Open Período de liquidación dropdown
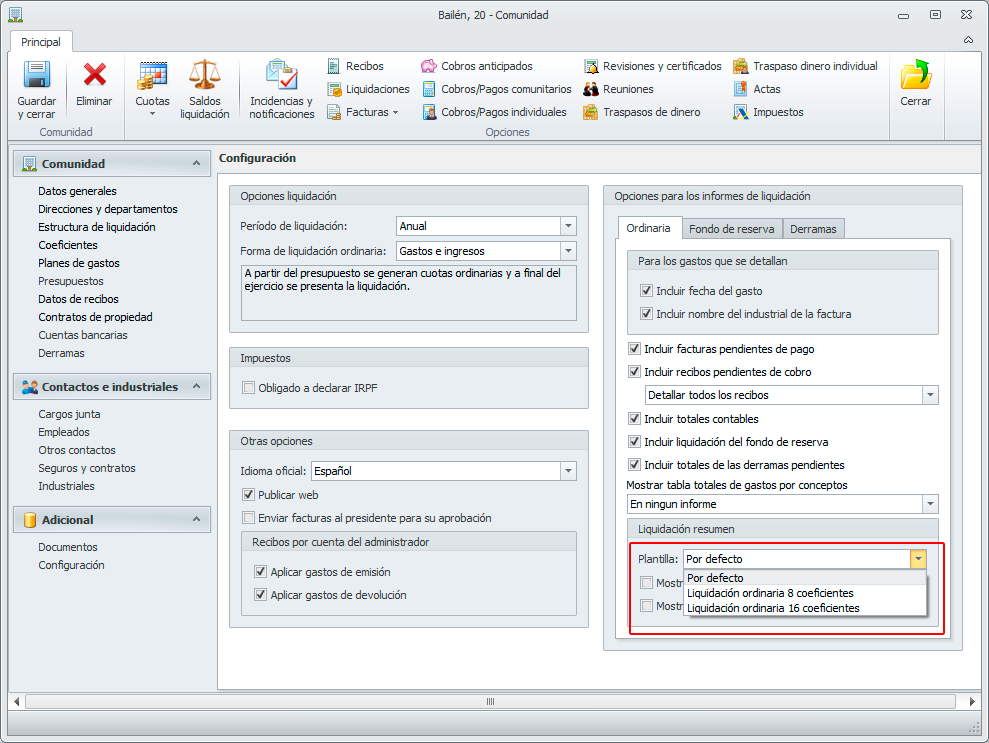The width and height of the screenshot is (989, 743). coord(568,226)
